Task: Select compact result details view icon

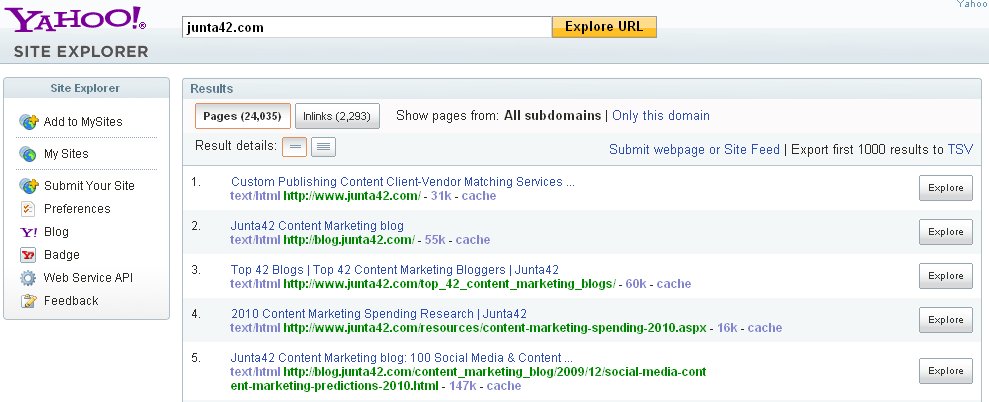Action: pos(294,147)
